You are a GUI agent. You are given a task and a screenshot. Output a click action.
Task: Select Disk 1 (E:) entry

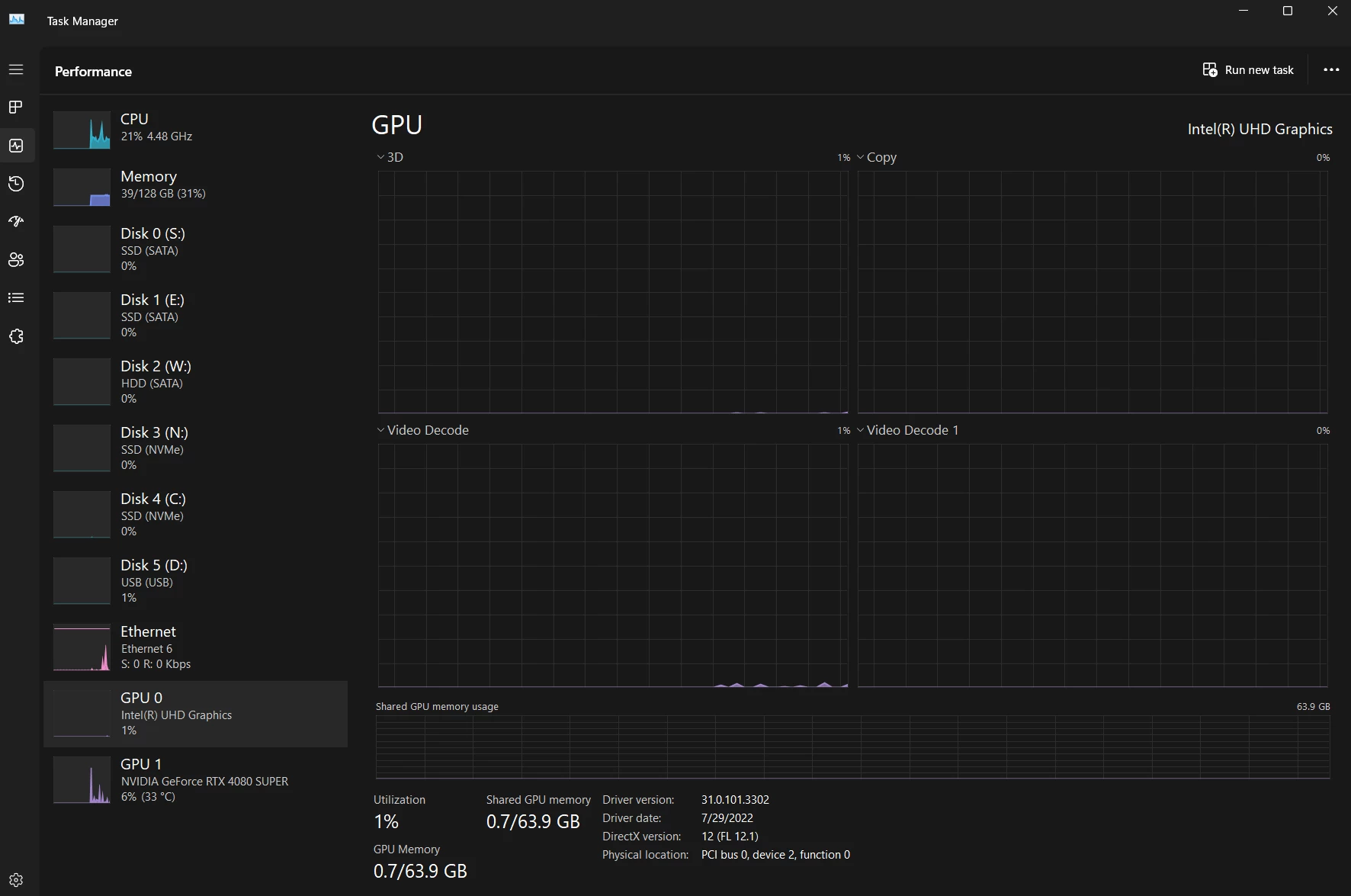tap(195, 316)
